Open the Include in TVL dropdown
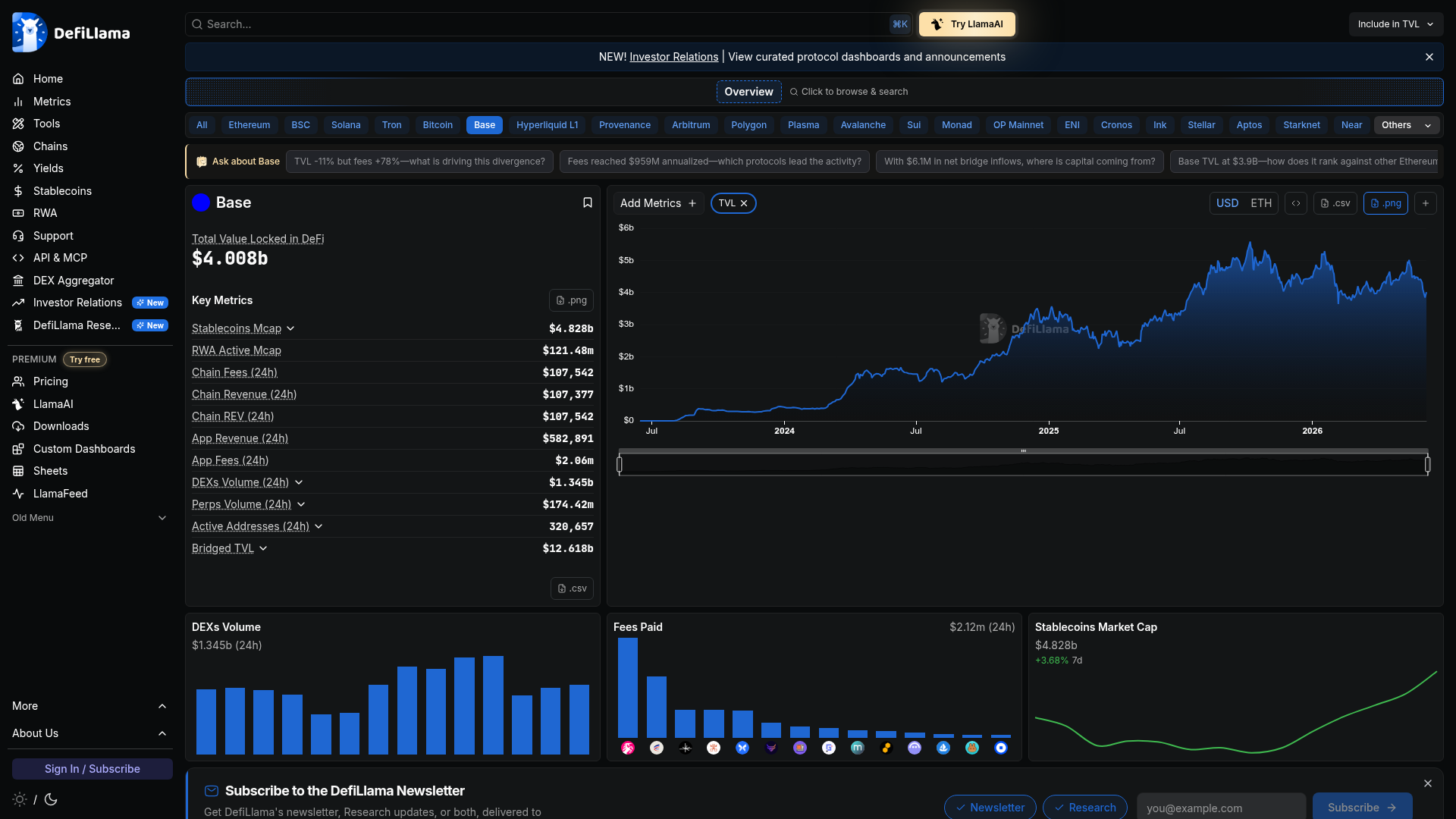 click(1395, 24)
